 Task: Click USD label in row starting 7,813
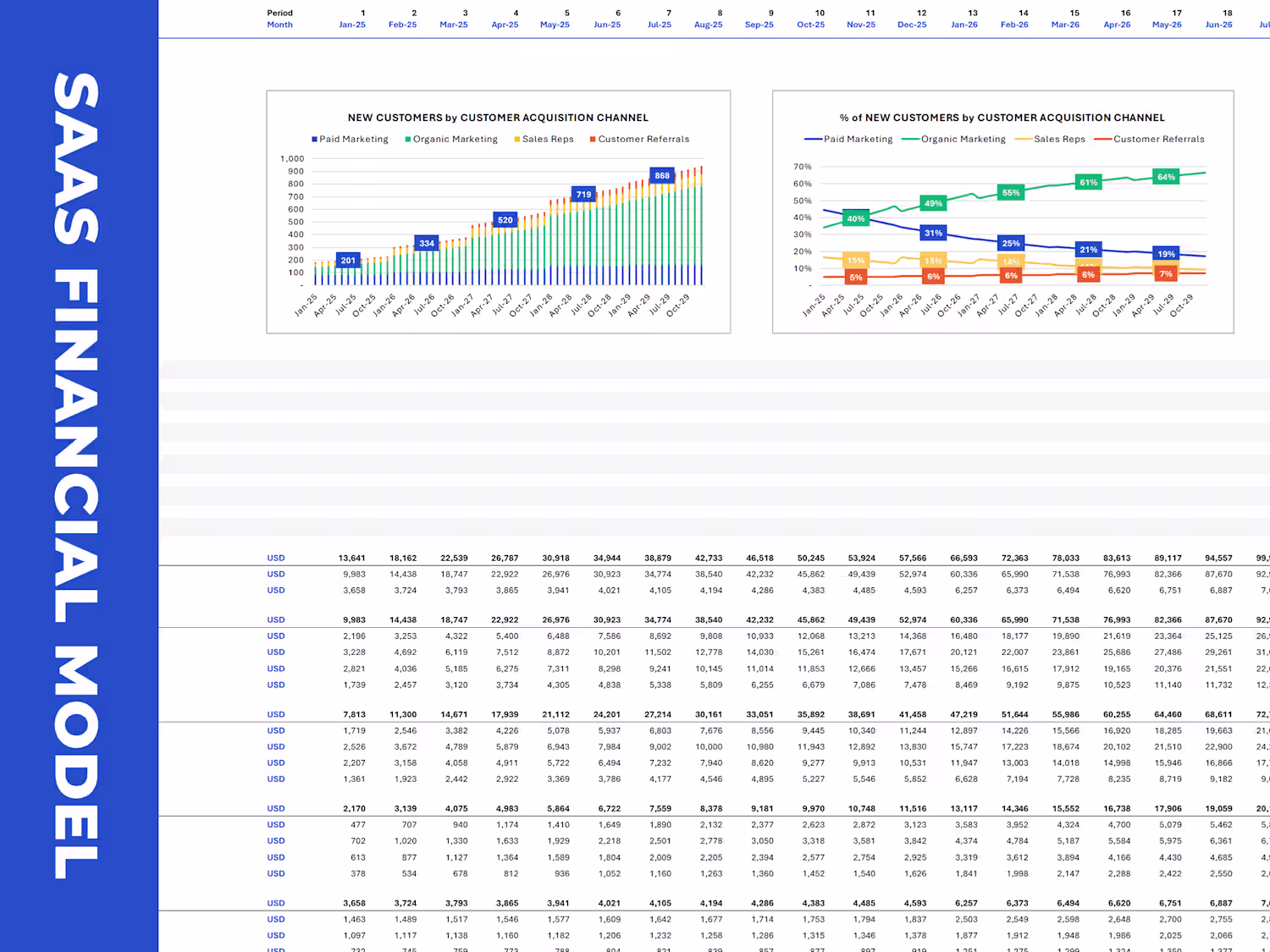point(276,715)
